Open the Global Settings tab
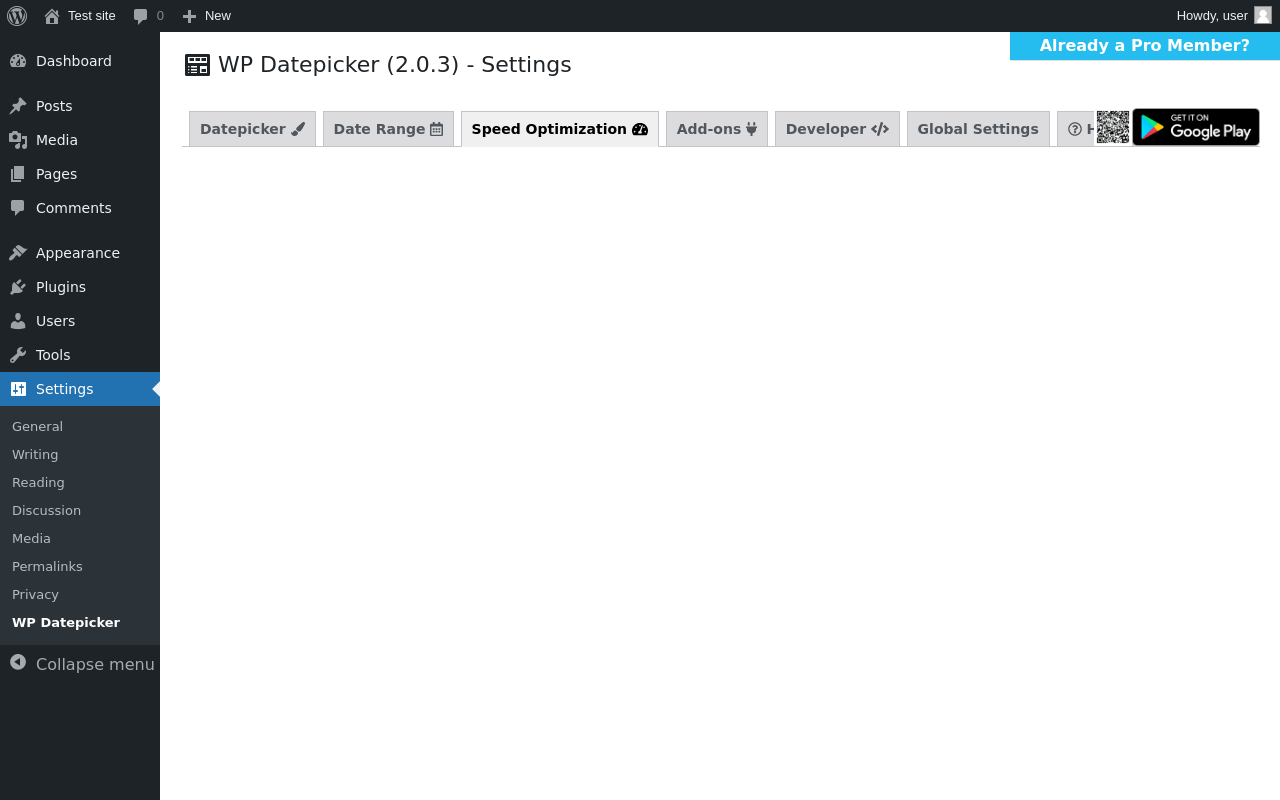 978,129
